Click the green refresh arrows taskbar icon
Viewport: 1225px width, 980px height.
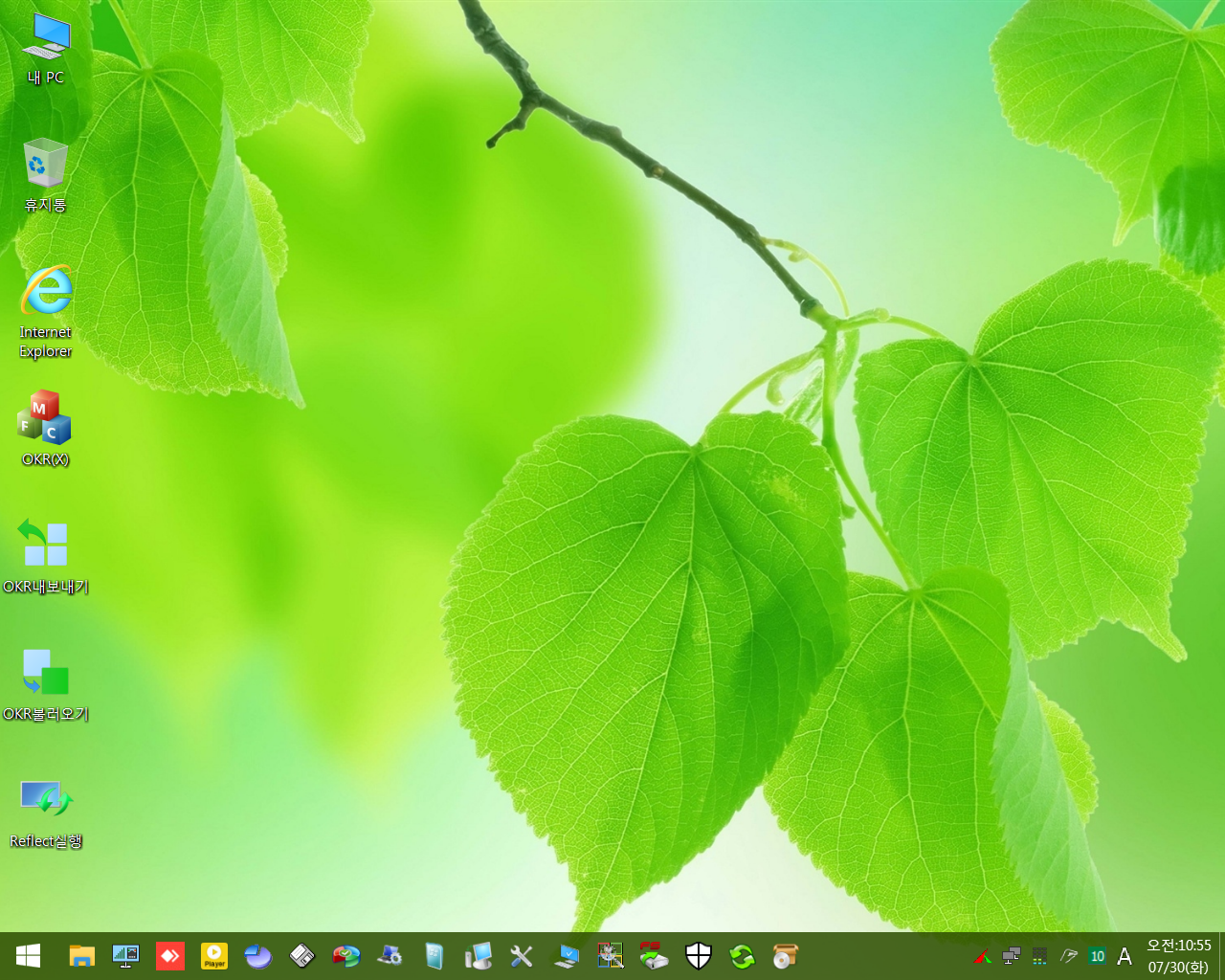(743, 956)
